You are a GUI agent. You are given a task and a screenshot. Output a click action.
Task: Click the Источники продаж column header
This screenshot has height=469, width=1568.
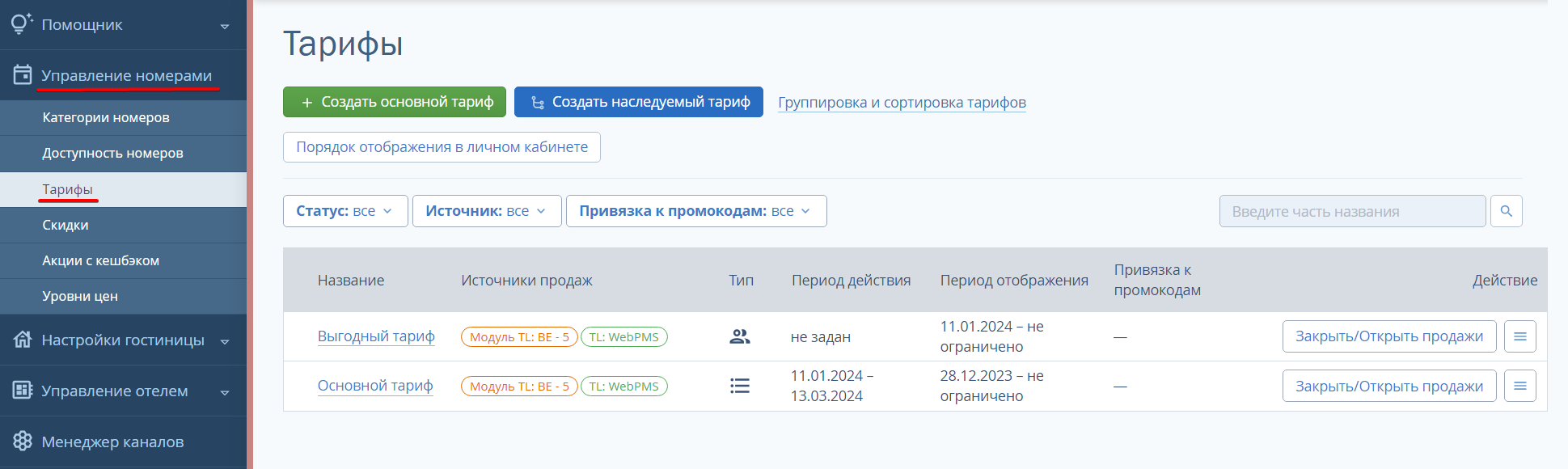[x=526, y=281]
